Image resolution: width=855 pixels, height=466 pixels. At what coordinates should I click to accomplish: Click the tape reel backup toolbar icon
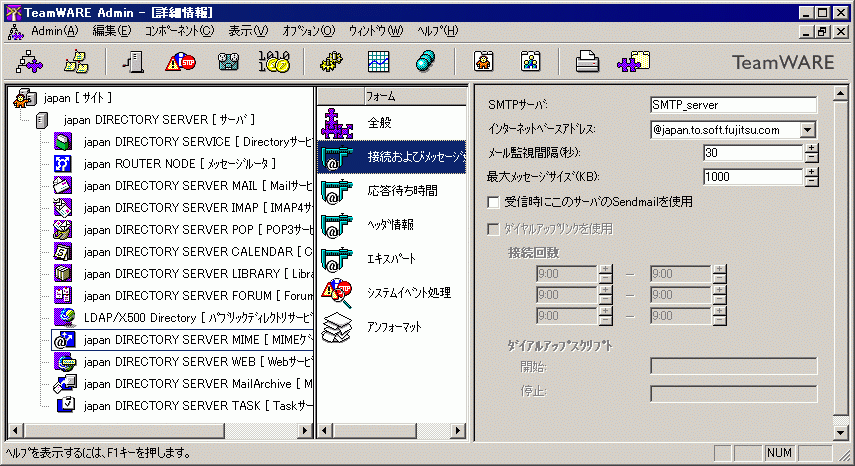(x=228, y=62)
